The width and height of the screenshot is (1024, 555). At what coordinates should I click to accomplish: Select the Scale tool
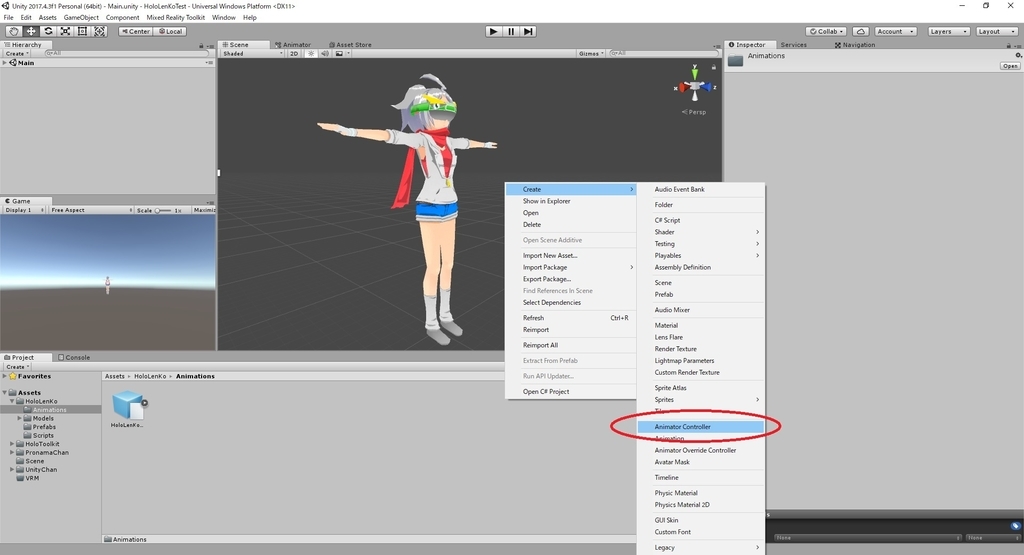point(65,31)
